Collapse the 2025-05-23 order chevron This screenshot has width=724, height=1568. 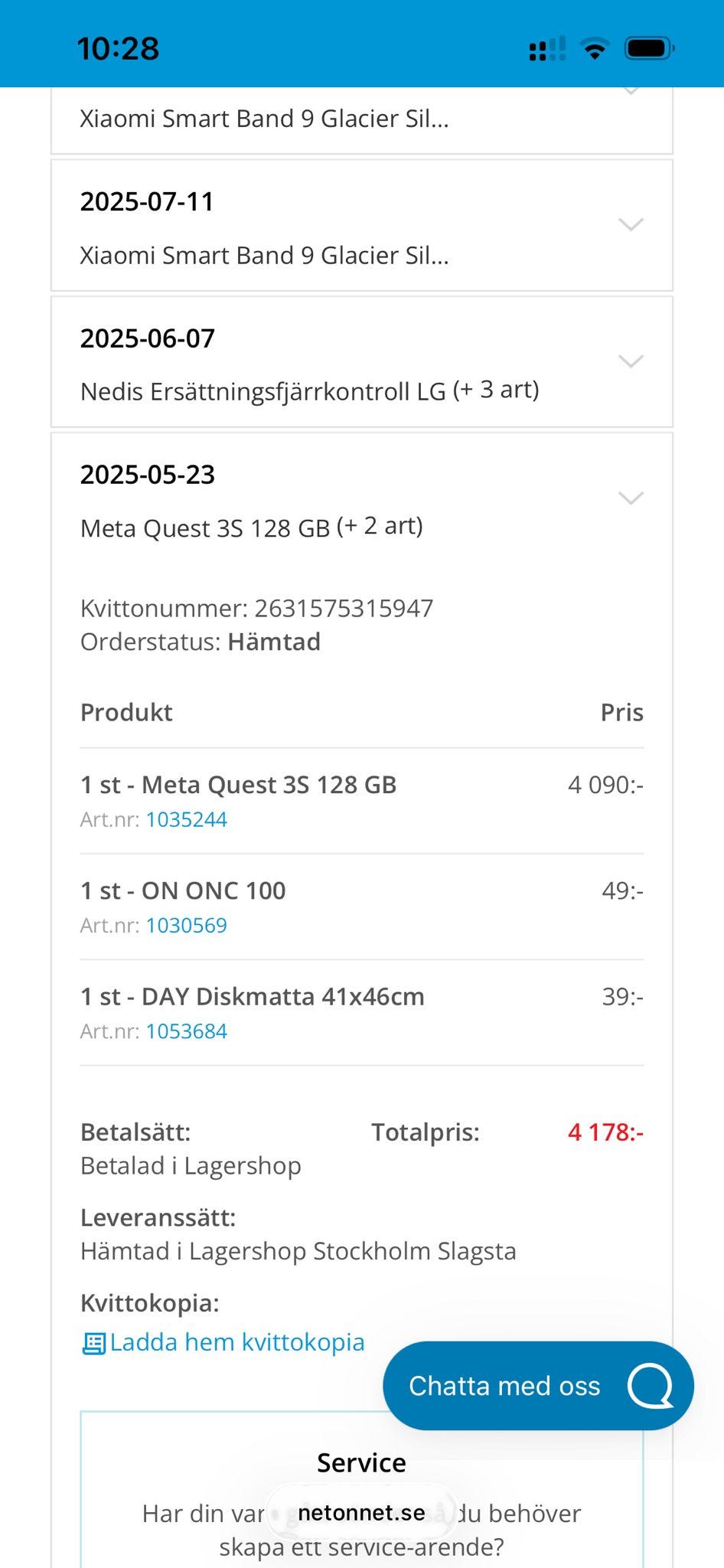(x=631, y=498)
